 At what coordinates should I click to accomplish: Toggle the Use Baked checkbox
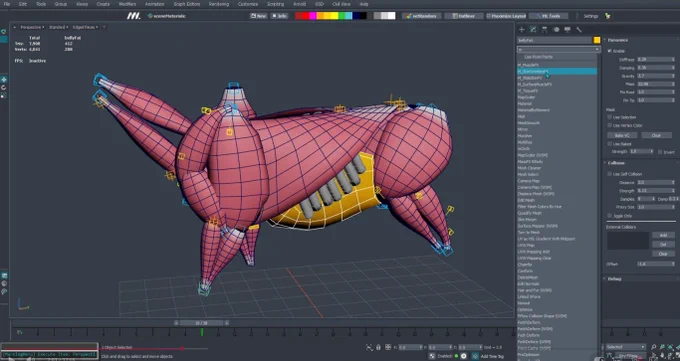[609, 144]
